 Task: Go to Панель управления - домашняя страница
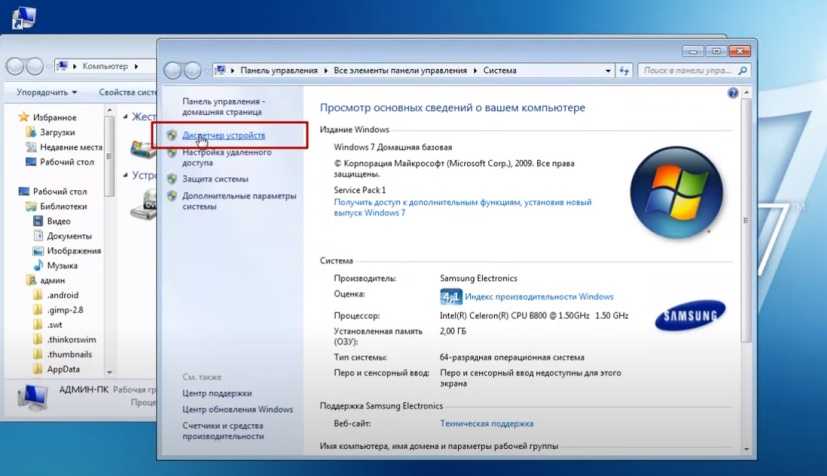[x=224, y=106]
